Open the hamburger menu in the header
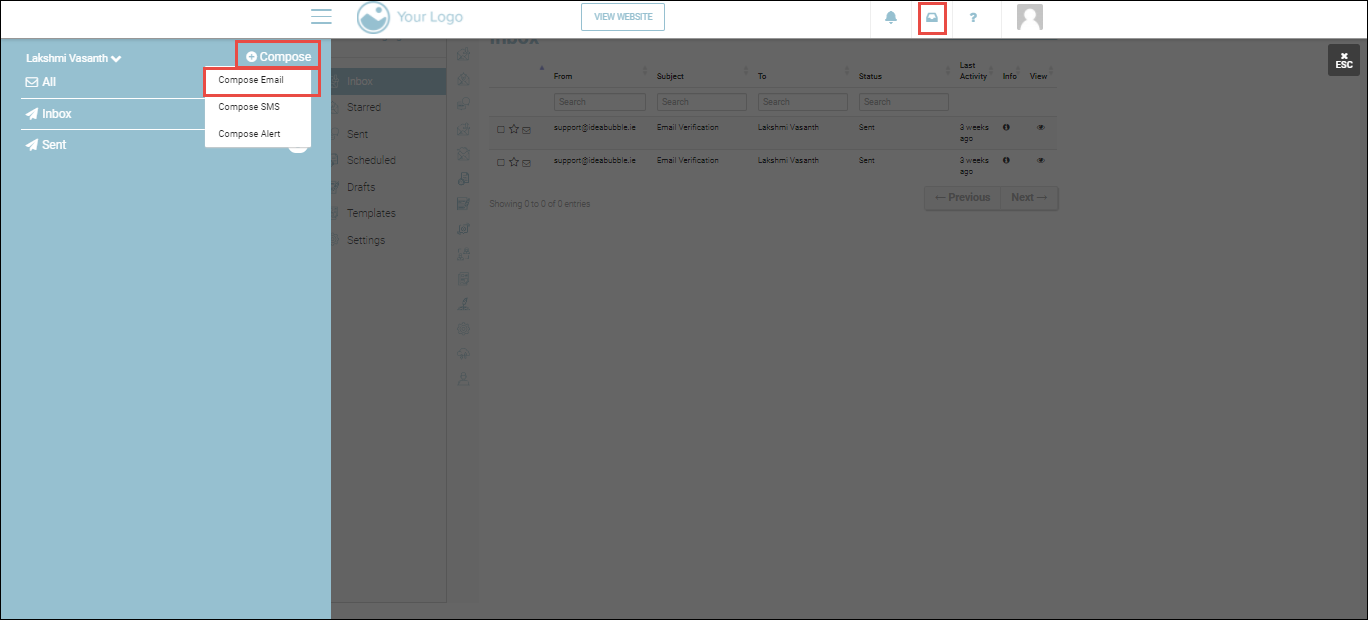This screenshot has width=1368, height=620. pyautogui.click(x=321, y=17)
